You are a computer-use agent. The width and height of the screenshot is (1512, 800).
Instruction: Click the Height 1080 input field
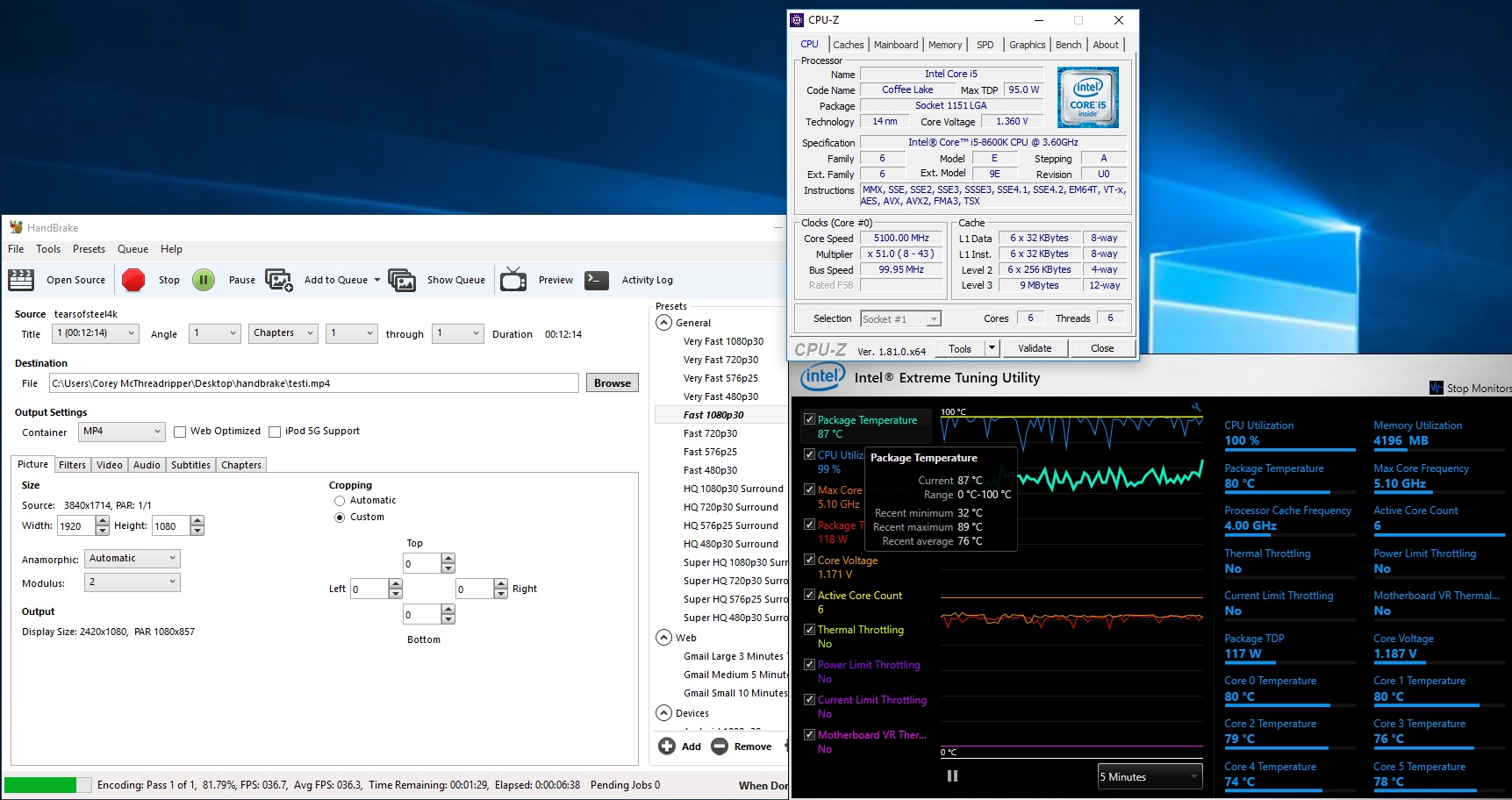pos(171,526)
